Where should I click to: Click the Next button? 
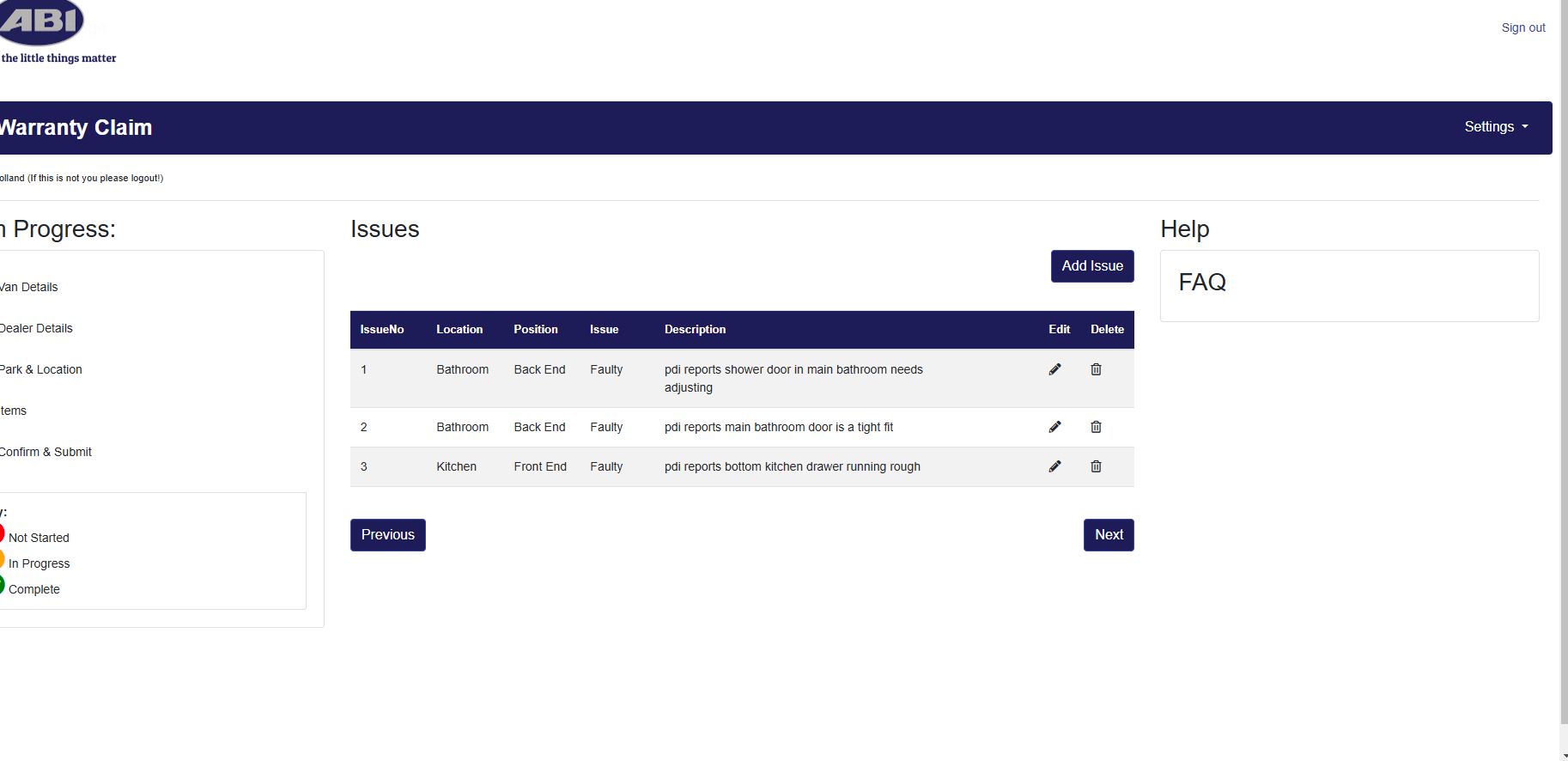[1108, 535]
